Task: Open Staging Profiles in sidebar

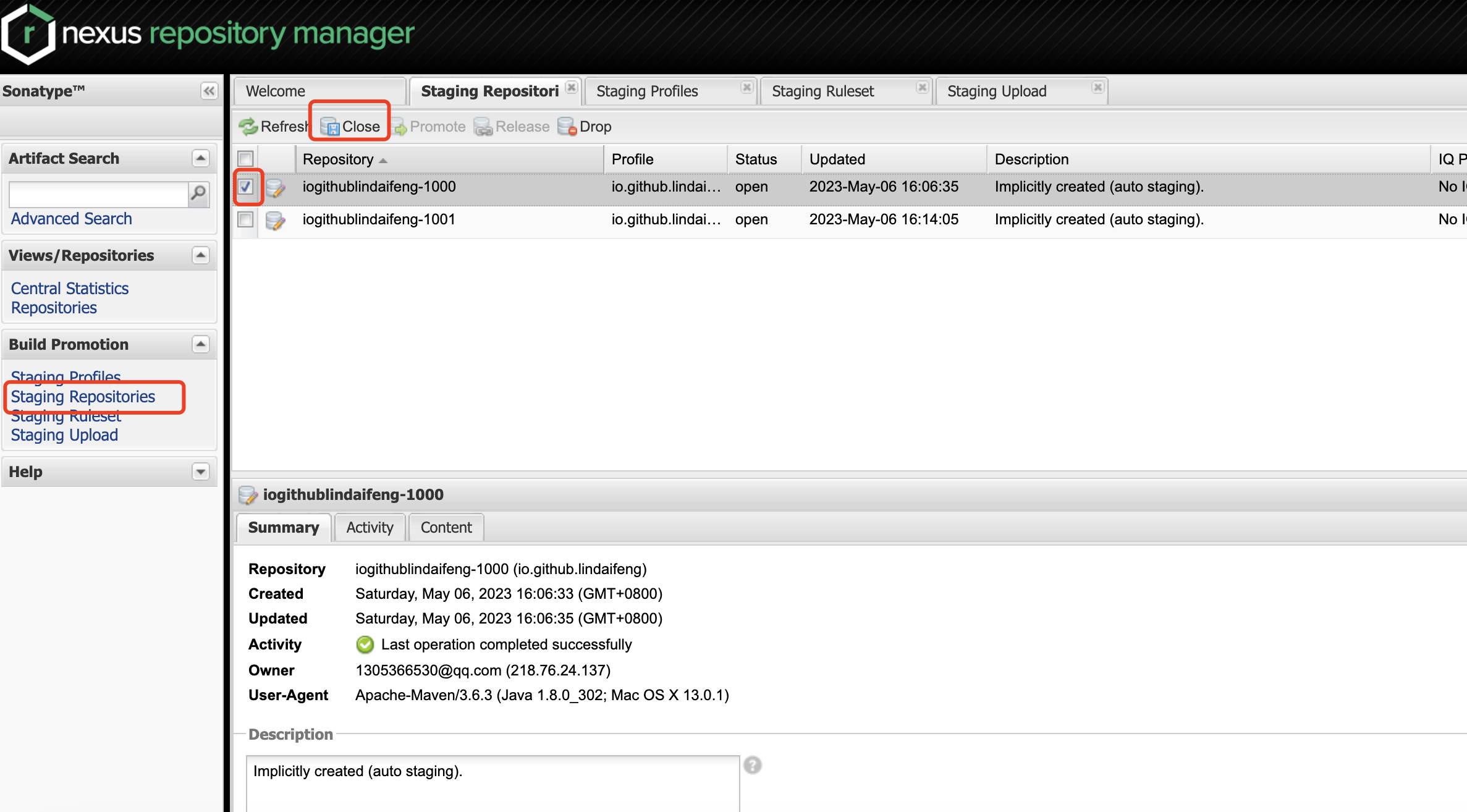Action: coord(66,376)
